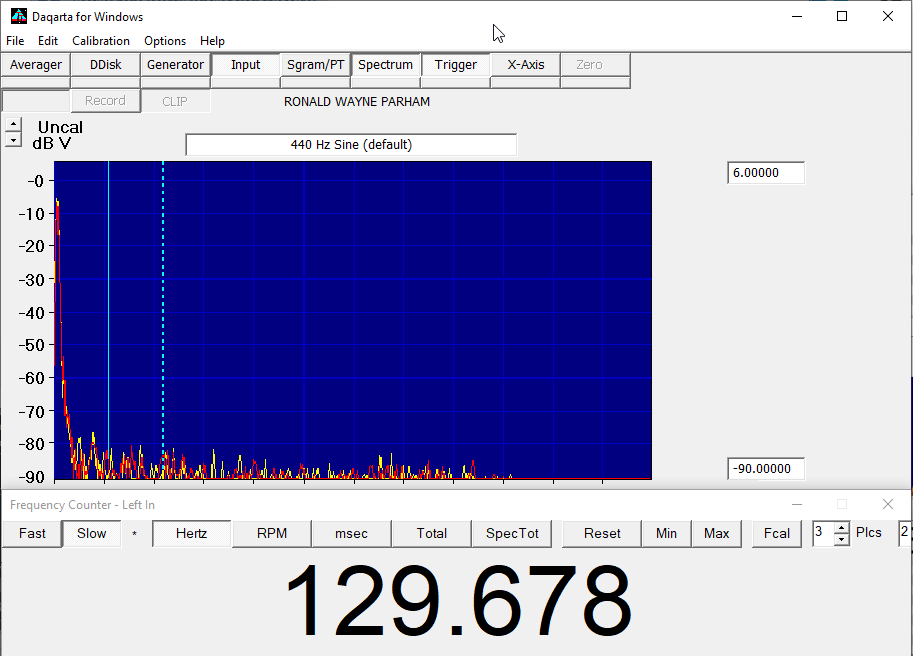The height and width of the screenshot is (656, 913).
Task: Click the Daqarta app icon in title bar
Action: pyautogui.click(x=18, y=16)
